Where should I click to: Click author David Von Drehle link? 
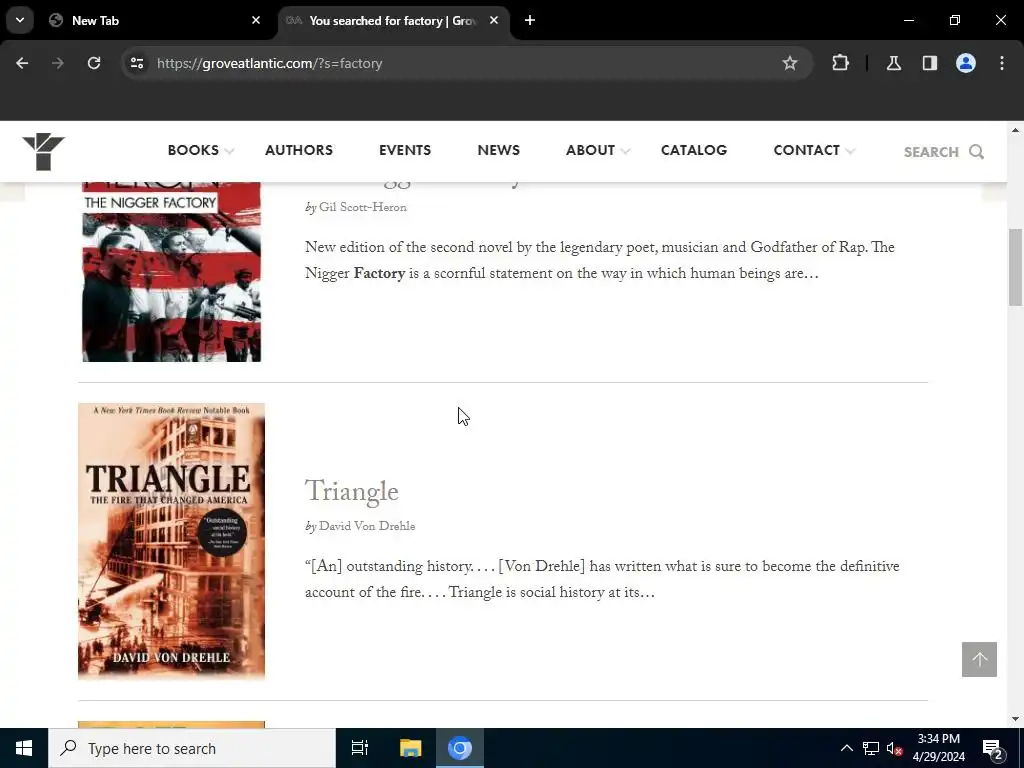[367, 526]
